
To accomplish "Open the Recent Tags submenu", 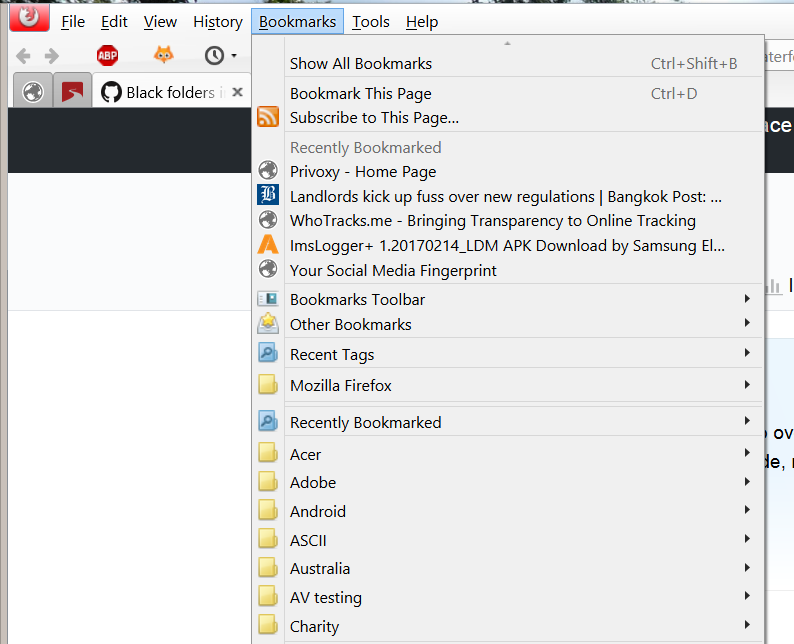I will (x=509, y=354).
